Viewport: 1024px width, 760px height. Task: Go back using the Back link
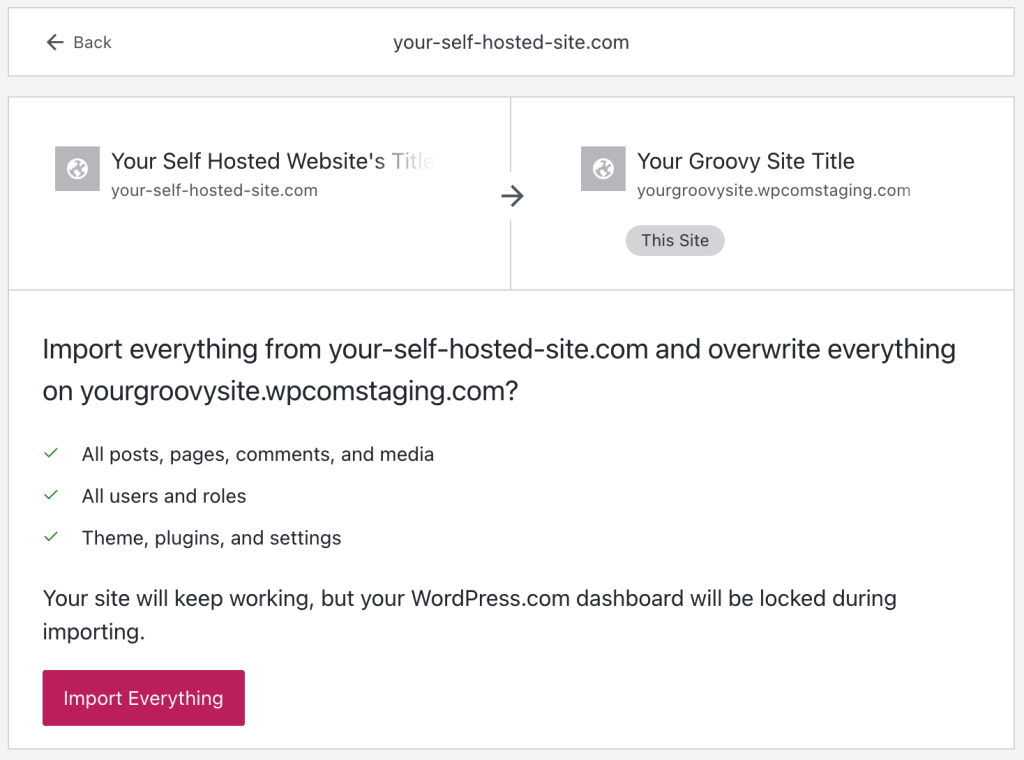(x=79, y=42)
